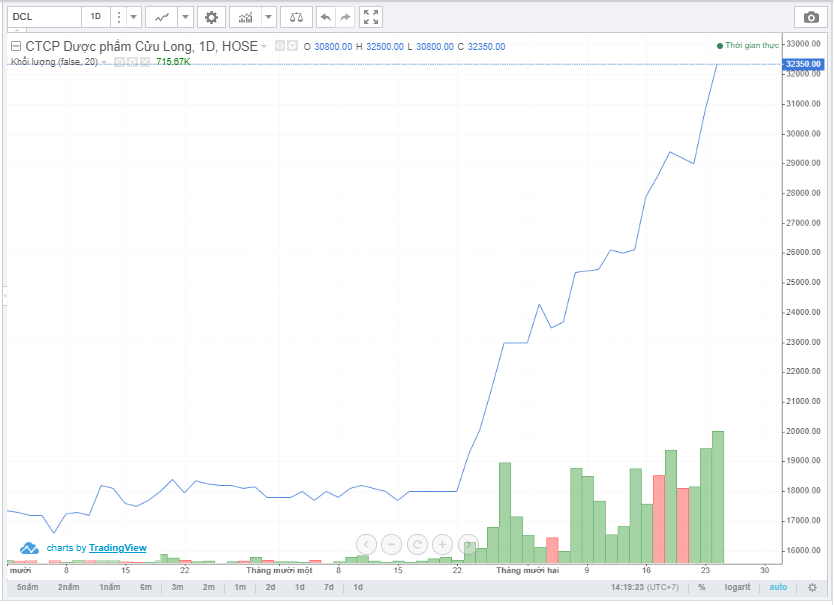This screenshot has height=605, width=834.
Task: Open series settings icon beside HOSE title
Action: coord(293,46)
